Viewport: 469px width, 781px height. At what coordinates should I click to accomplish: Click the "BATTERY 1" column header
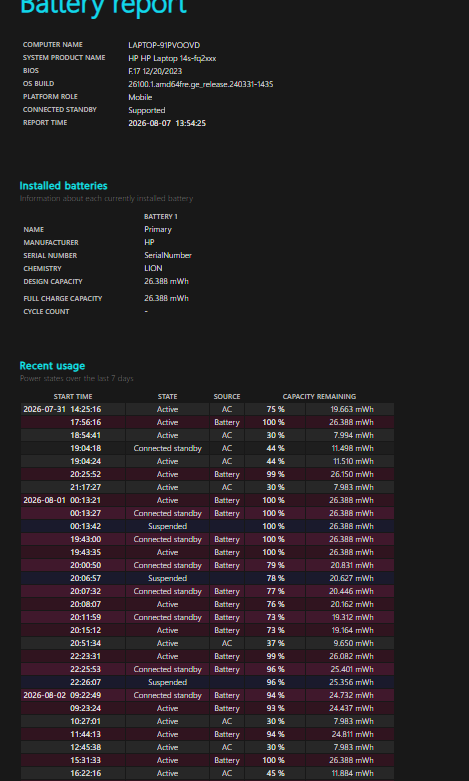[x=161, y=217]
